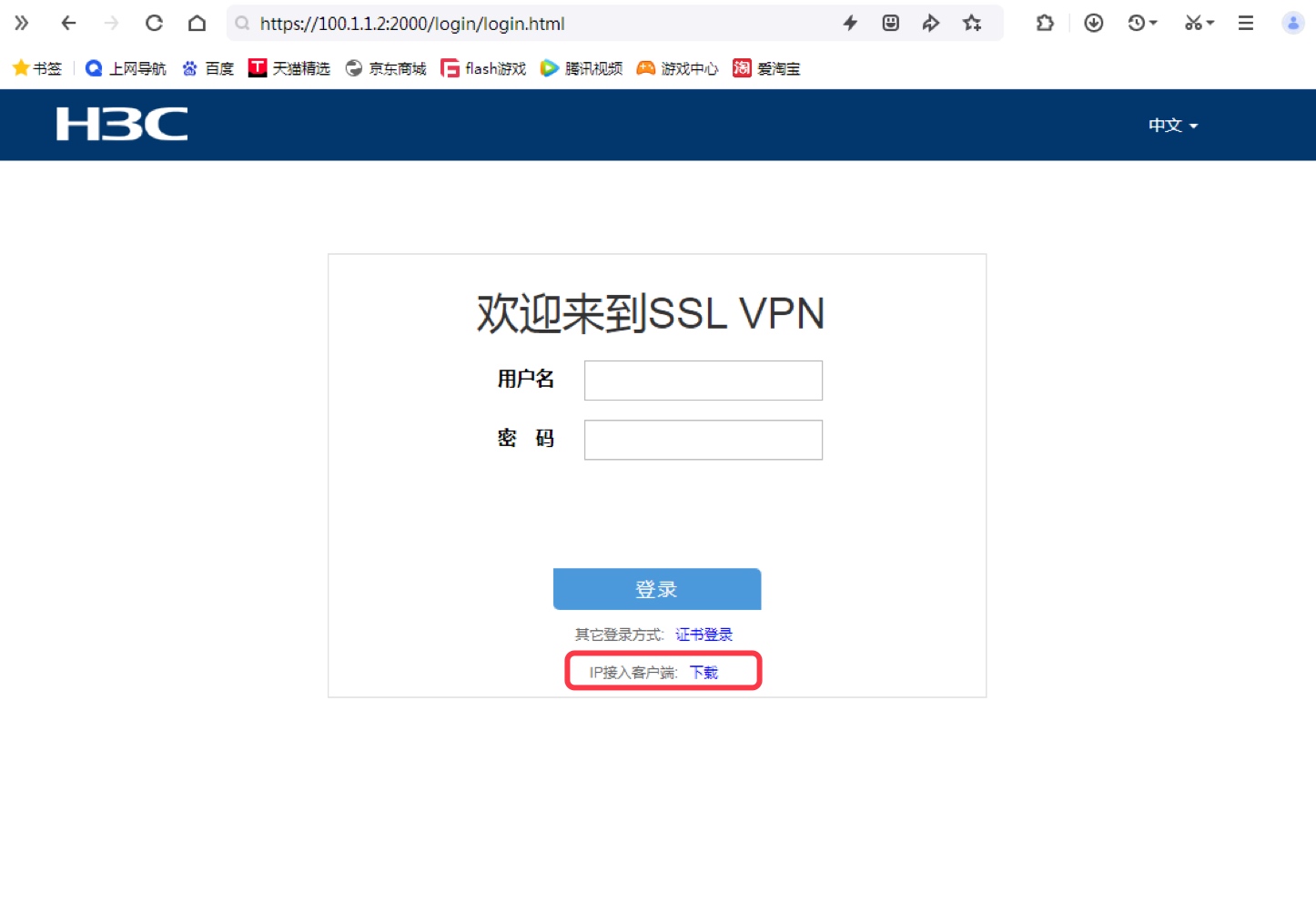The image size is (1316, 914).
Task: Click the lightning speed mode icon
Action: click(850, 24)
